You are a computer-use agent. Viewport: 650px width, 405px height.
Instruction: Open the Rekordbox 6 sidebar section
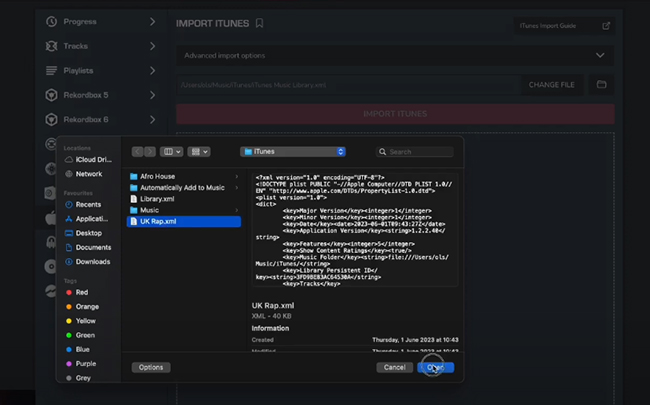(x=101, y=119)
